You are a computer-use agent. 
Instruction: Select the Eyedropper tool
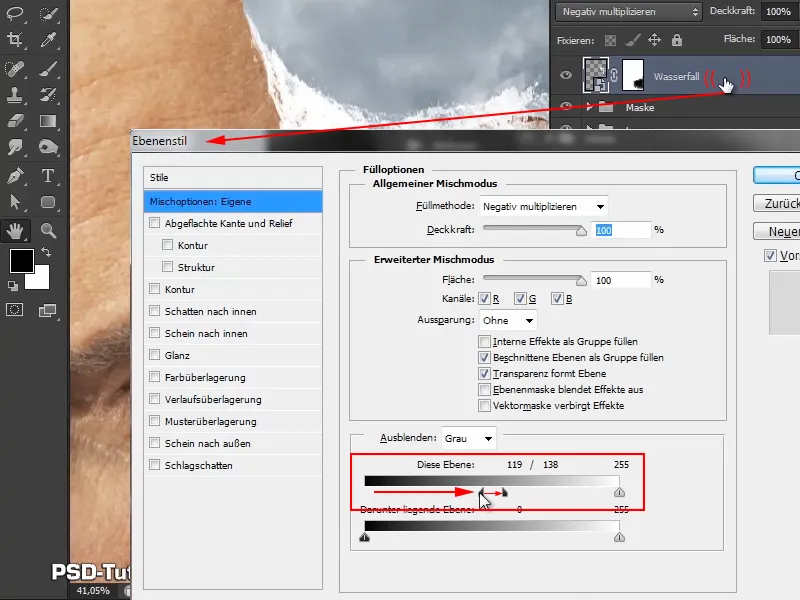click(x=48, y=40)
